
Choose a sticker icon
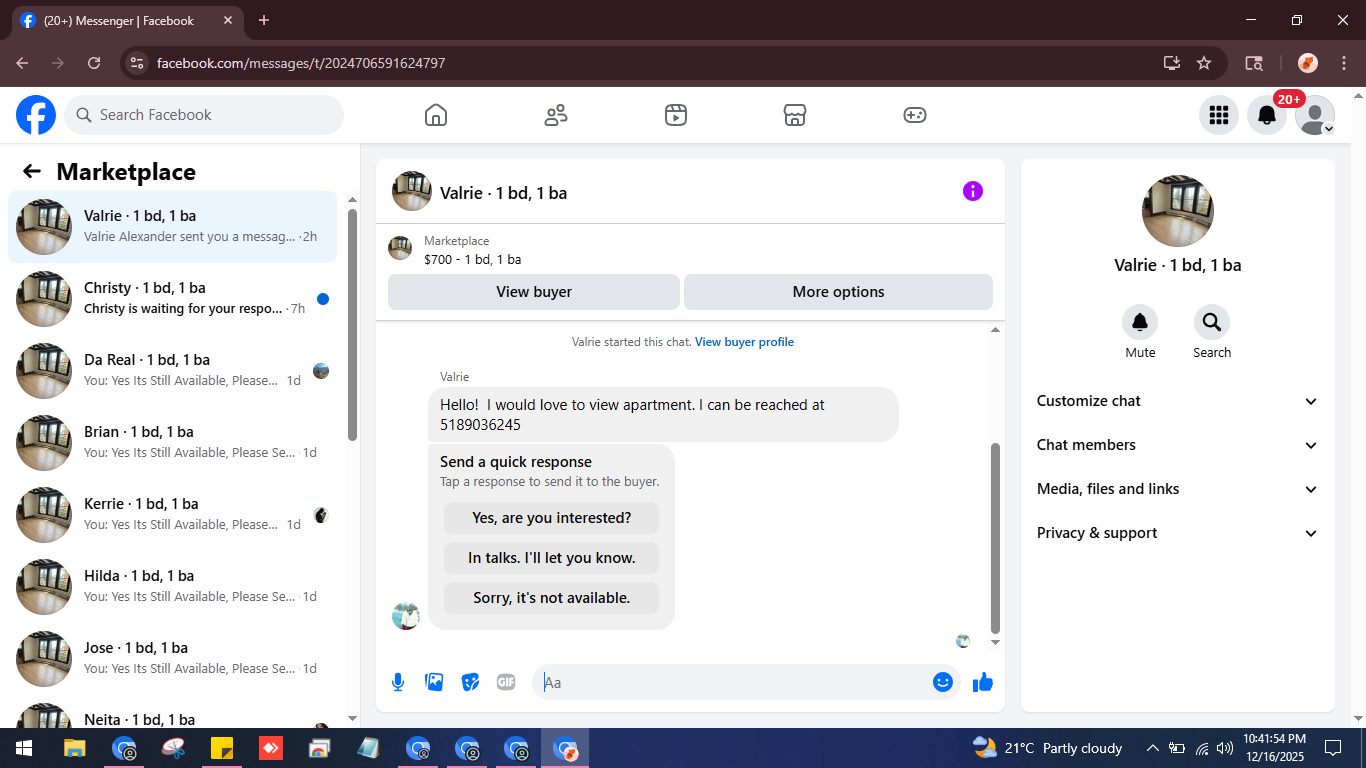pos(470,682)
